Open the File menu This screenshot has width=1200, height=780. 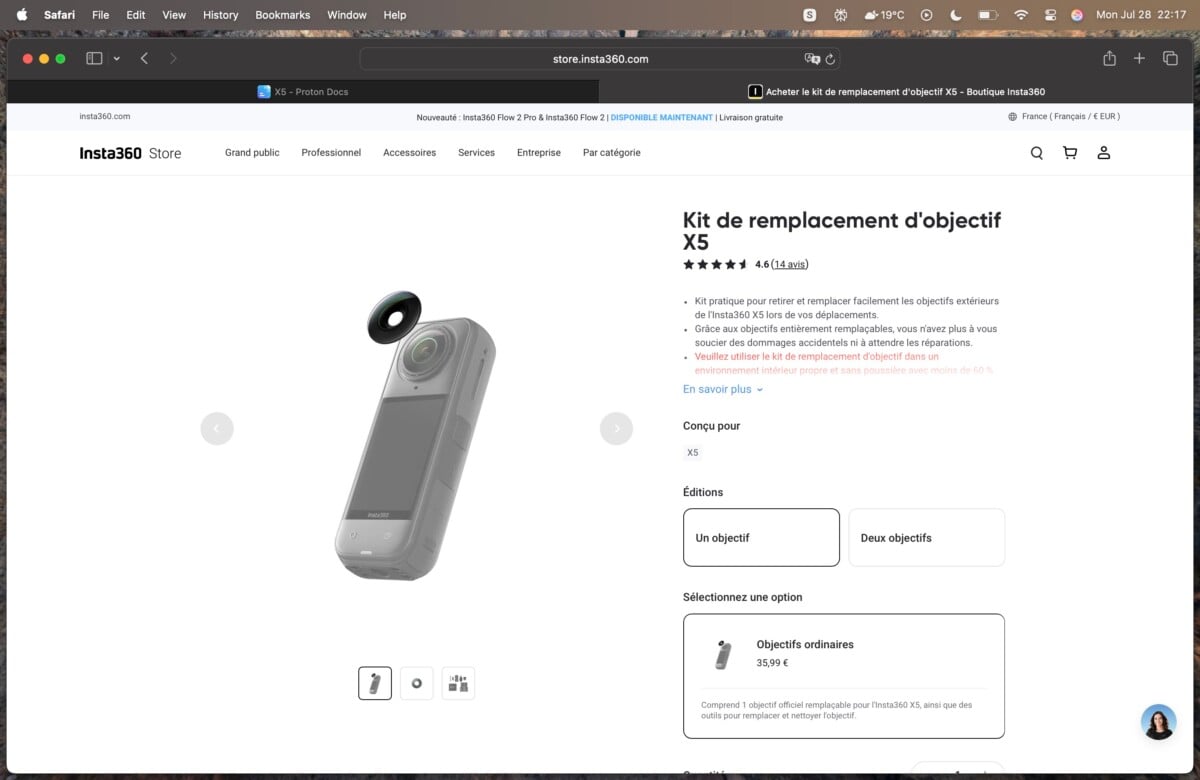[x=100, y=15]
